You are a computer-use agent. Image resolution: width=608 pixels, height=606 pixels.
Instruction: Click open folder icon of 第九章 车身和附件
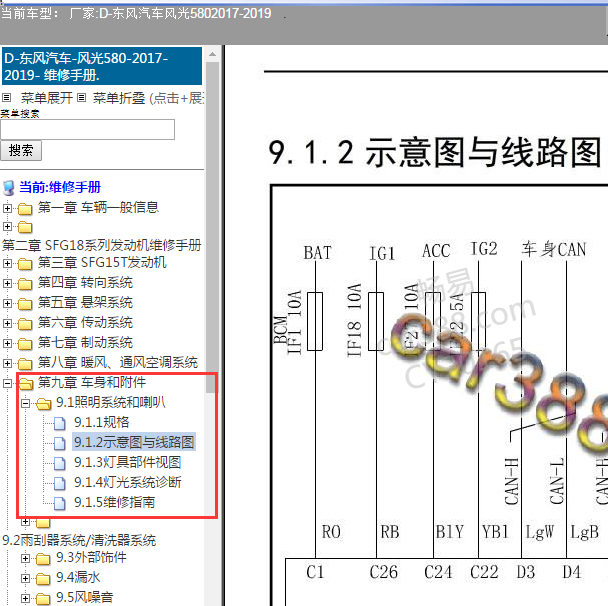coord(26,384)
